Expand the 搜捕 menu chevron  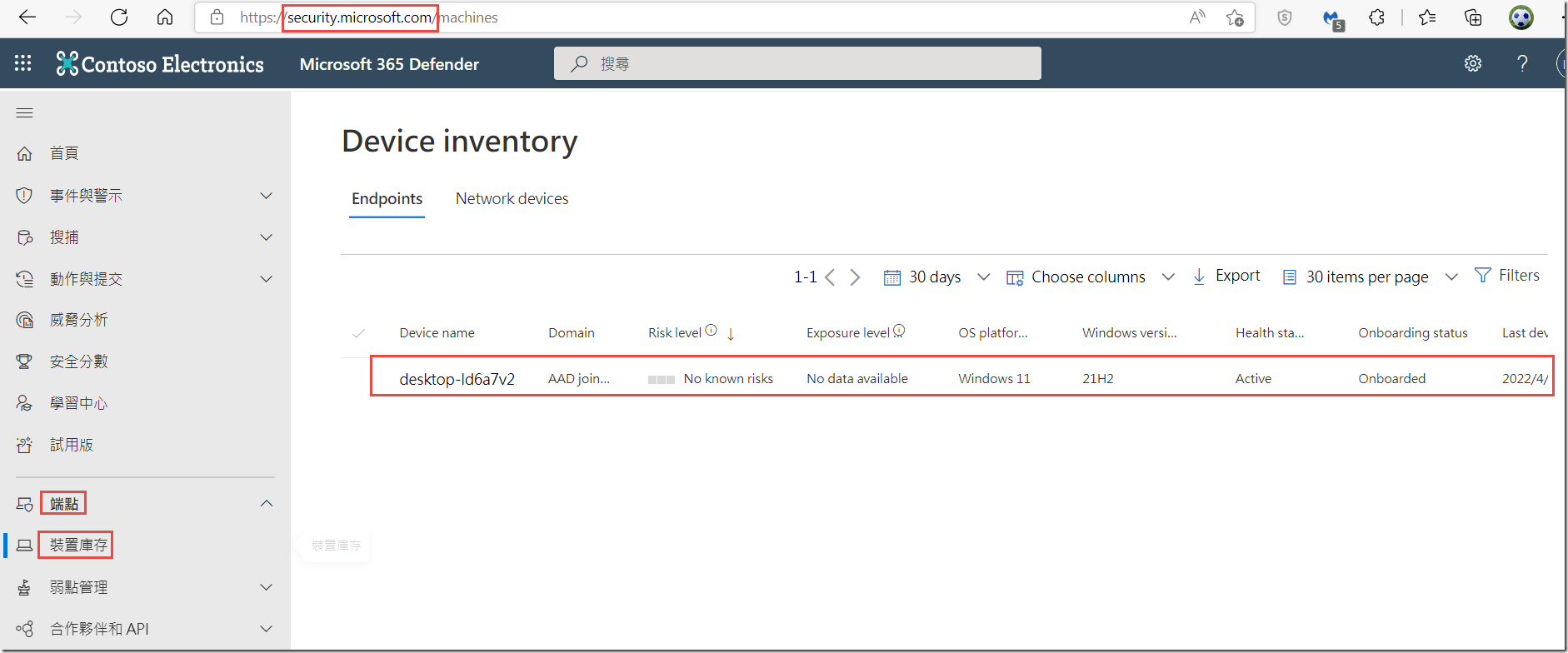pyautogui.click(x=267, y=237)
